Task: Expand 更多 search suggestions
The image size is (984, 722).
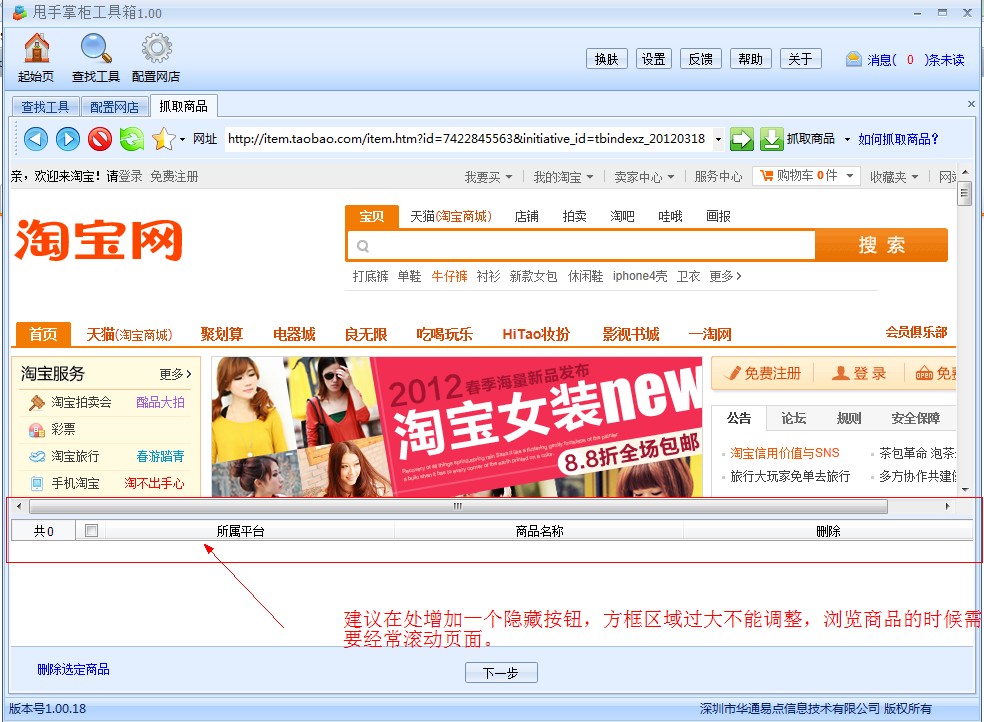Action: pos(725,276)
